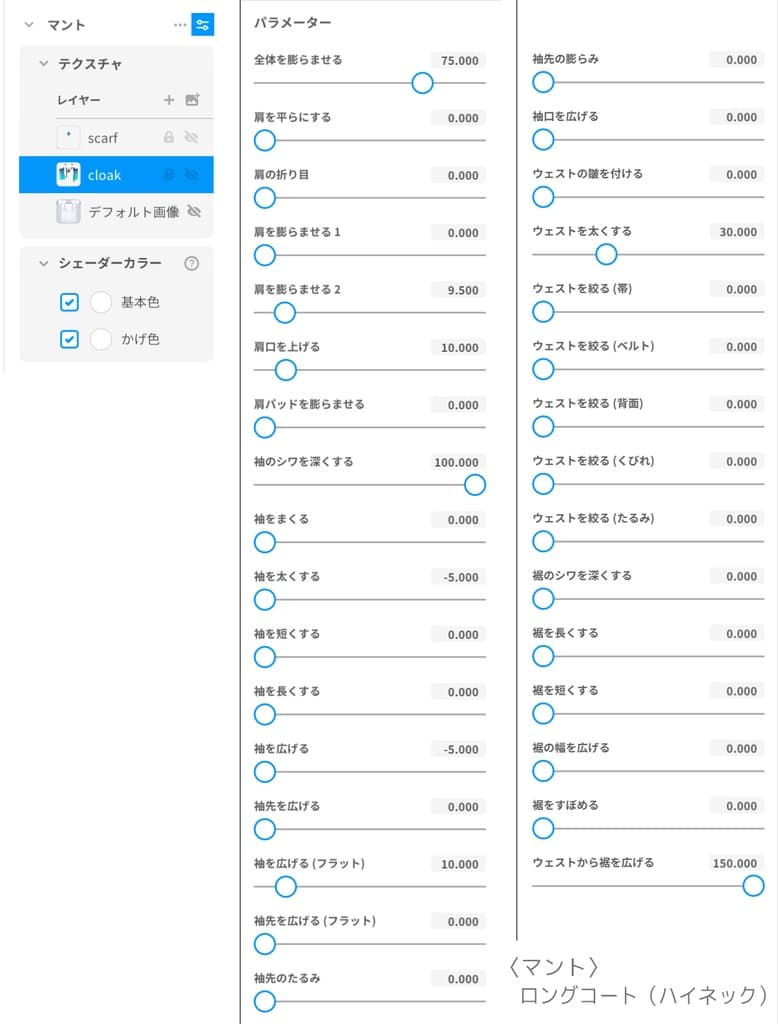778x1024 pixels.
Task: Click the レイヤー label
Action: pyautogui.click(x=78, y=100)
